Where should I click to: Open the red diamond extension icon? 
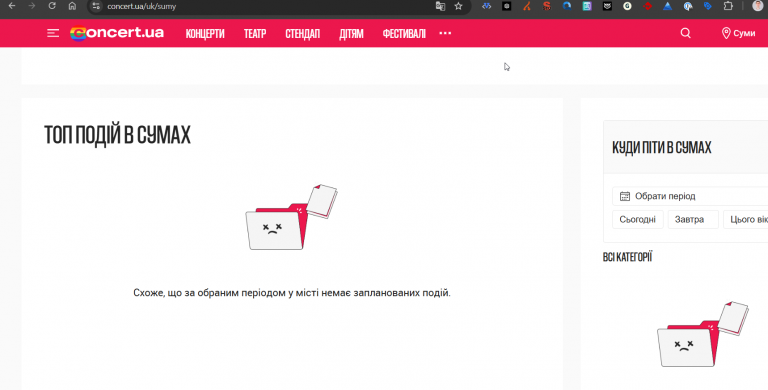(648, 6)
